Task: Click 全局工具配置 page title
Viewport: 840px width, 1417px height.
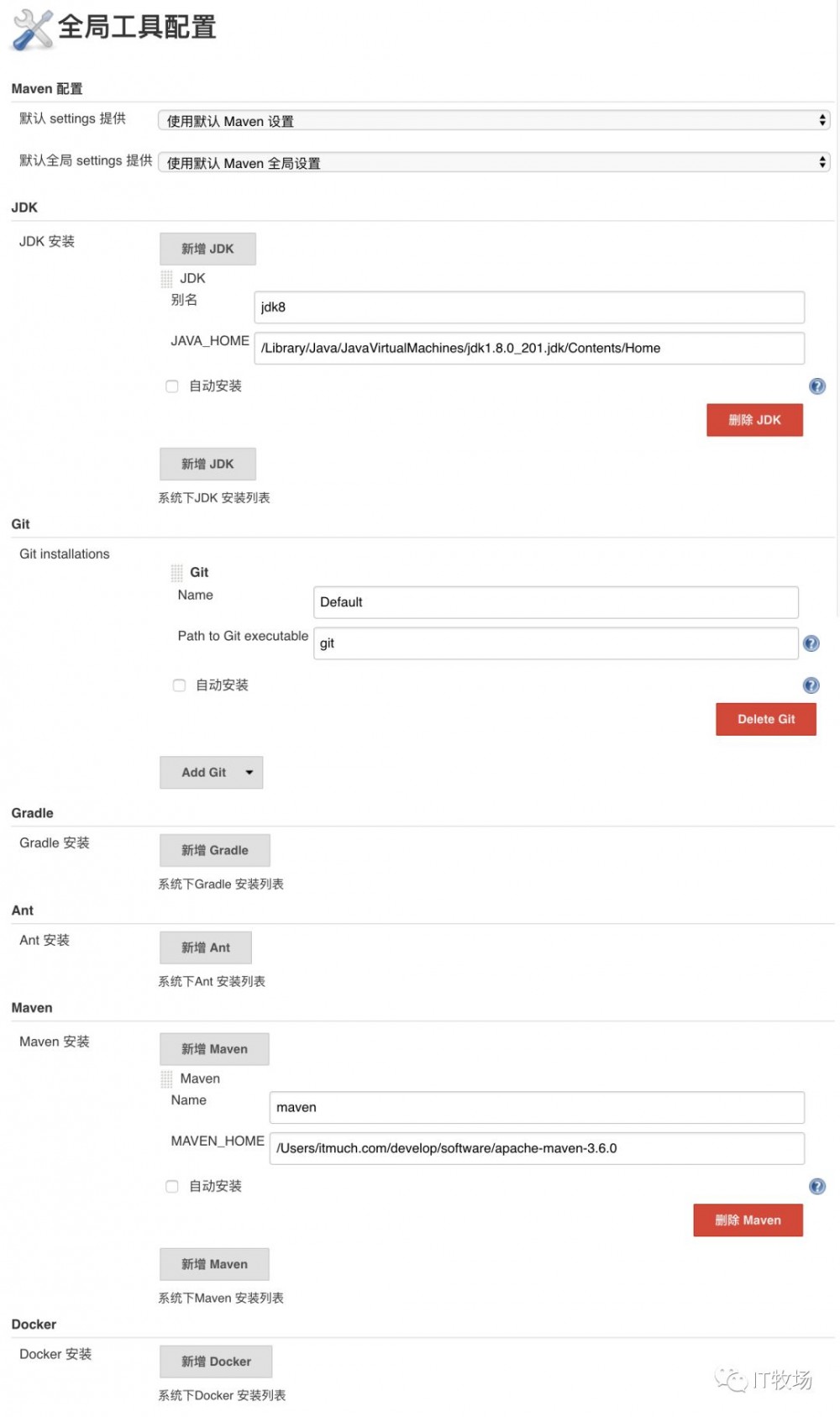Action: click(x=137, y=27)
